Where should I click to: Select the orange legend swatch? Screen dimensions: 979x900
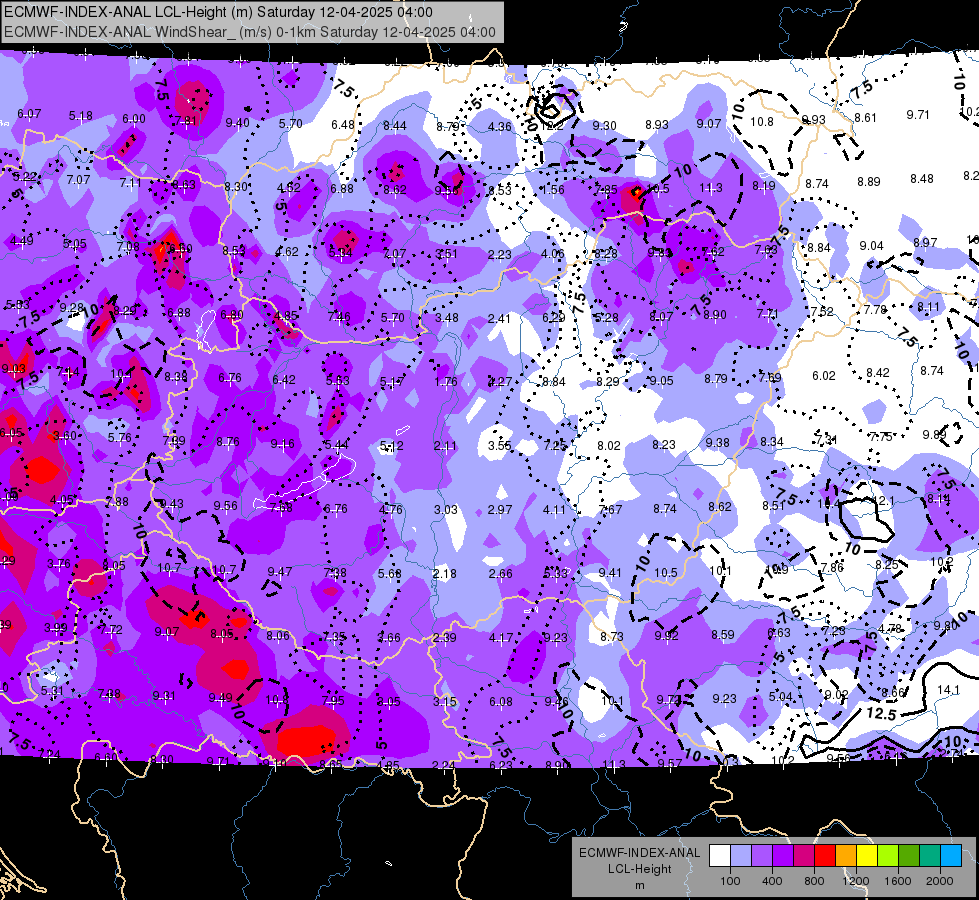[846, 856]
